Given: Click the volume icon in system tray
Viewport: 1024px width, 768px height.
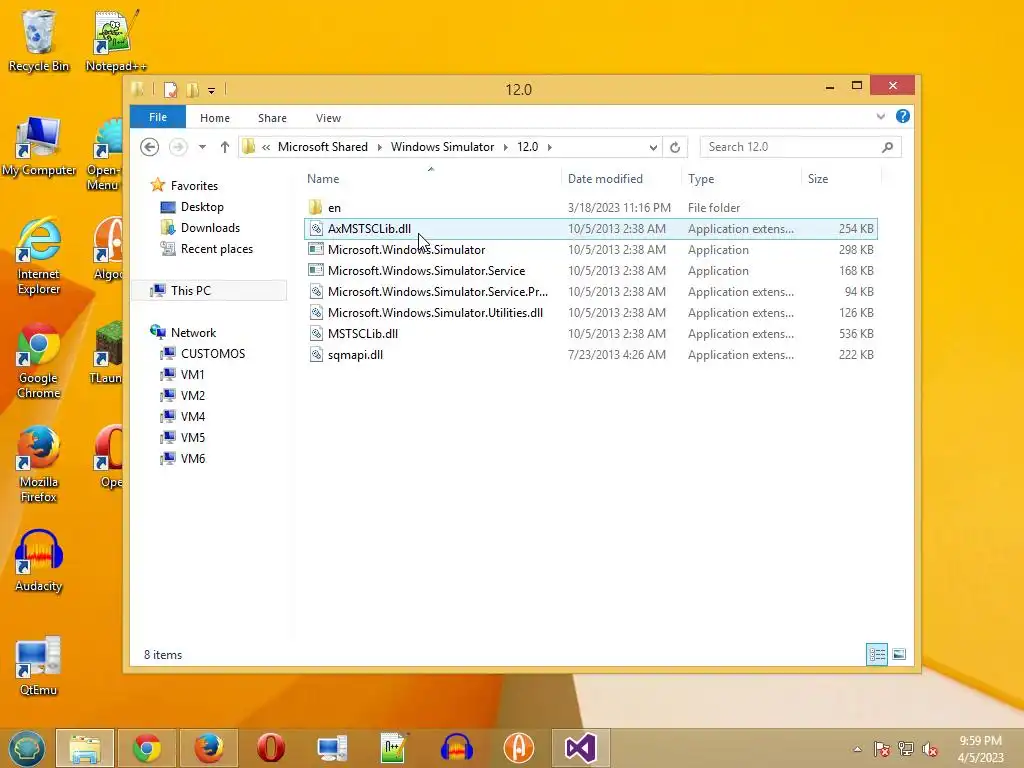Looking at the screenshot, I should click(930, 749).
